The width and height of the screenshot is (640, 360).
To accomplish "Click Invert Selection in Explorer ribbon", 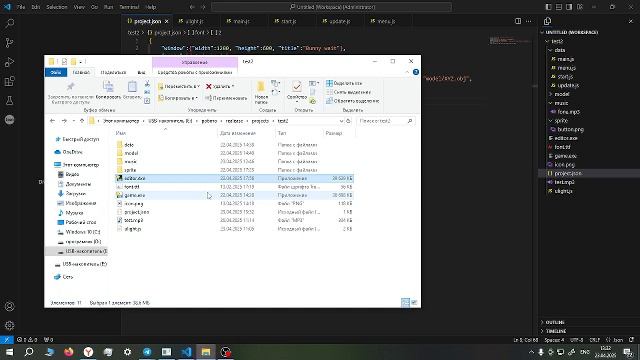I will click(353, 101).
